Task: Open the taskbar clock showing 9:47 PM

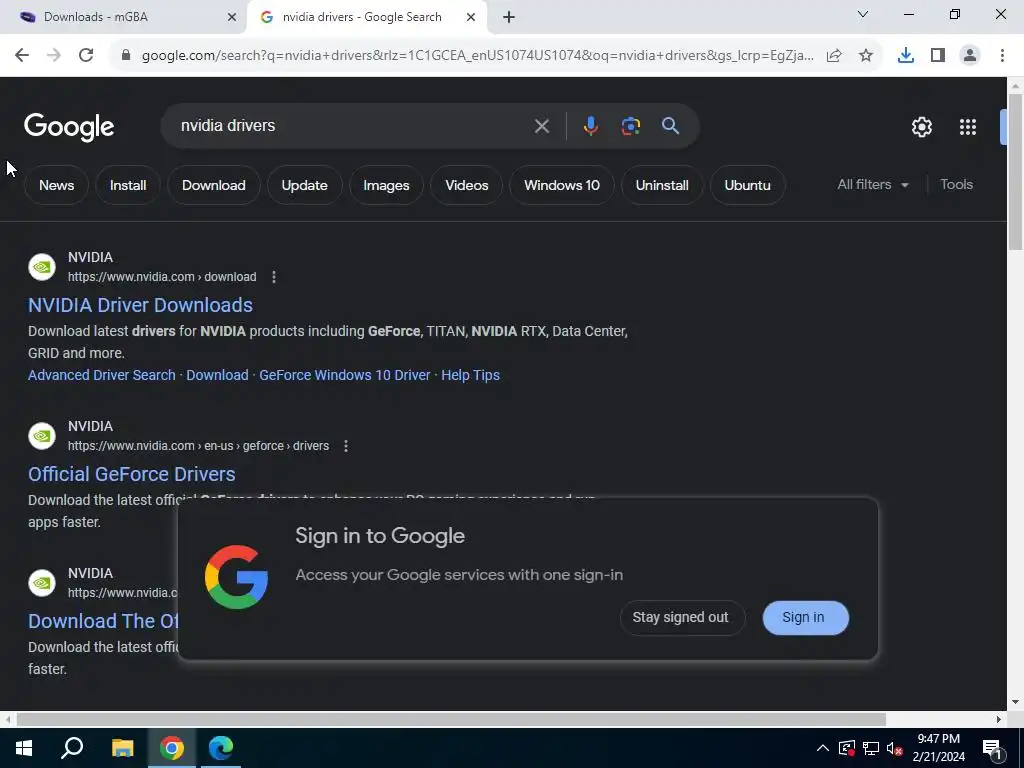Action: [x=938, y=748]
